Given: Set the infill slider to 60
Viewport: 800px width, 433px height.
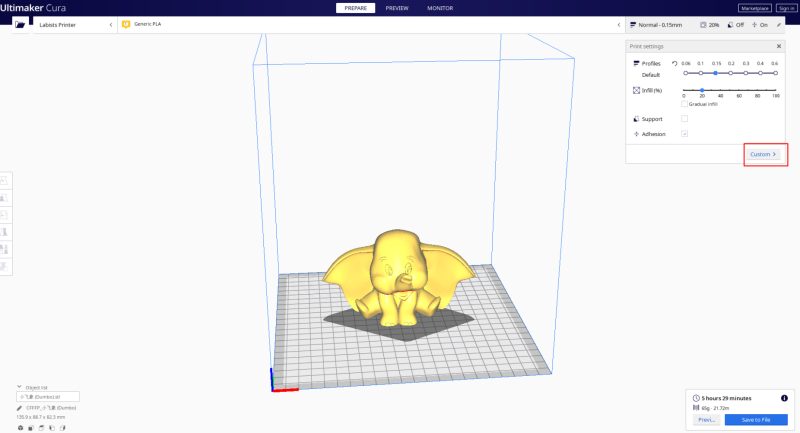Looking at the screenshot, I should (739, 90).
